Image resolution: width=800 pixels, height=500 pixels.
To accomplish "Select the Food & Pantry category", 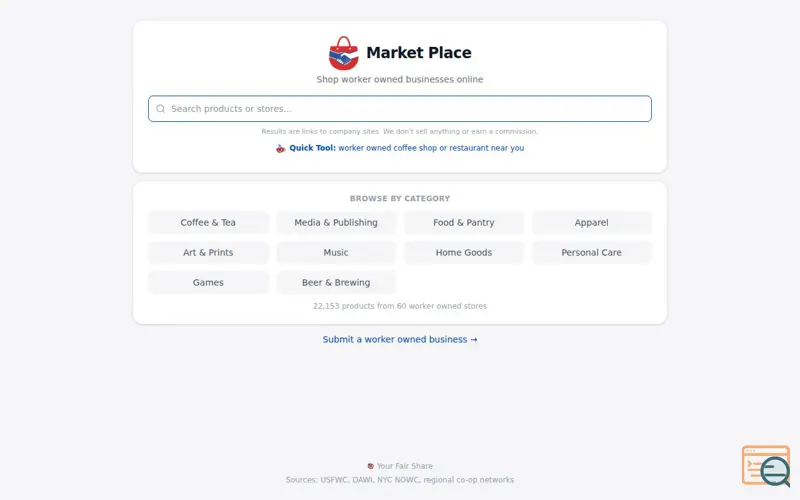I will [x=464, y=222].
